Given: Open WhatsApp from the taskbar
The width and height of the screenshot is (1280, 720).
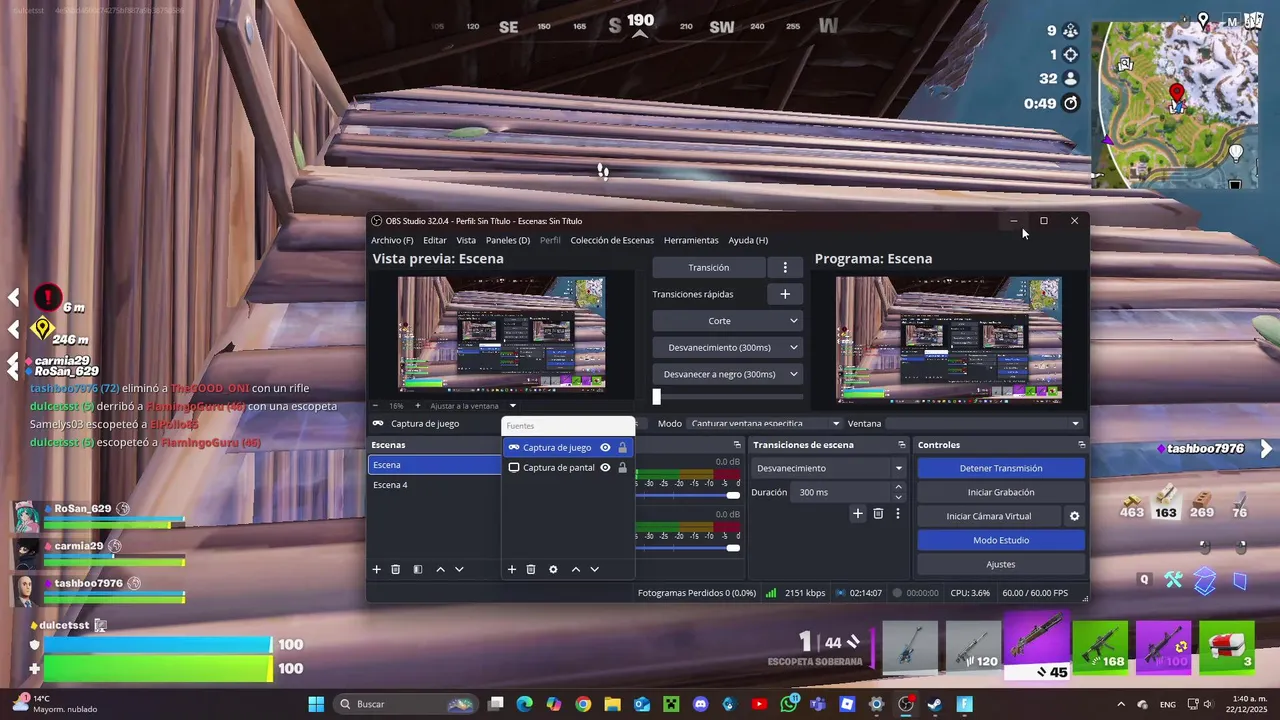Looking at the screenshot, I should tap(789, 704).
